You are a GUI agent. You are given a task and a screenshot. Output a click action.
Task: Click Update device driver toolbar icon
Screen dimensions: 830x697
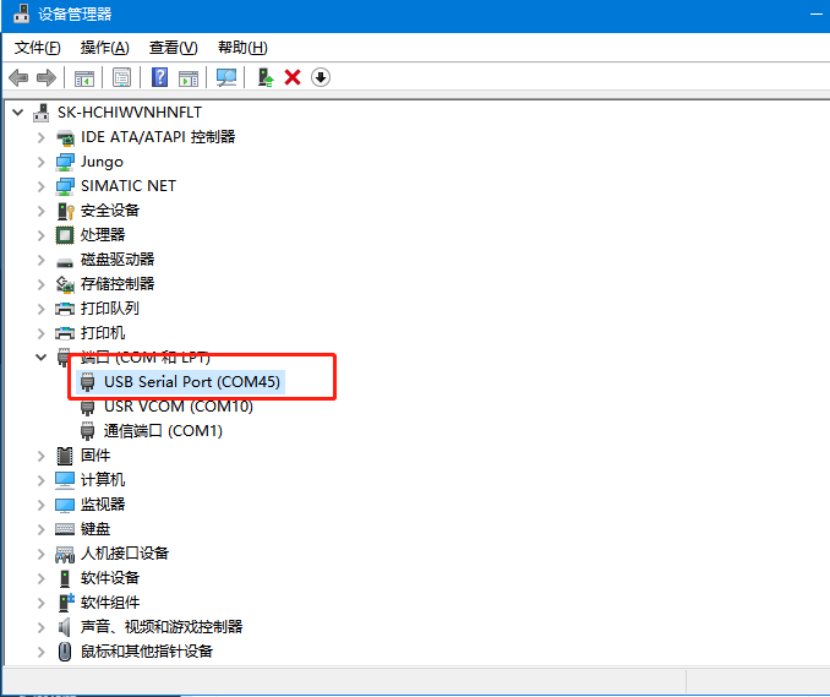(265, 78)
